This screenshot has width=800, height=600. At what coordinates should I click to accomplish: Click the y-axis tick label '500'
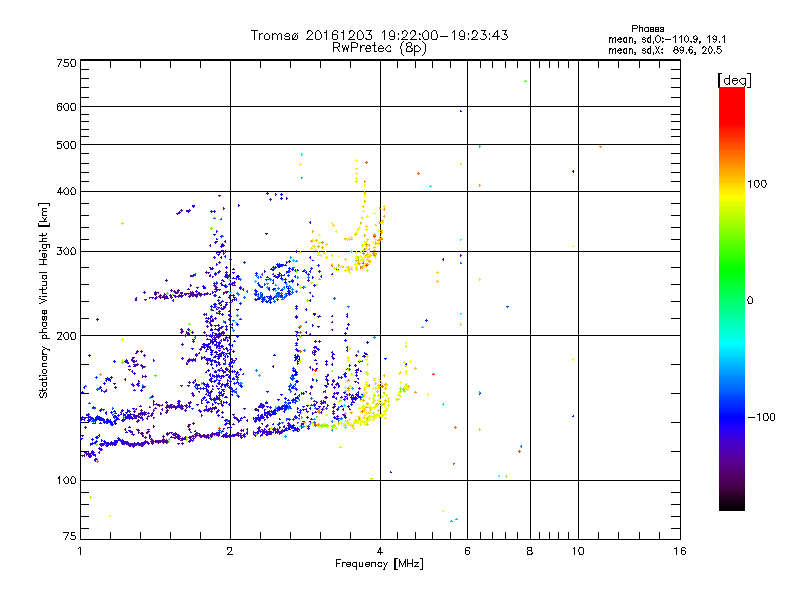(66, 145)
